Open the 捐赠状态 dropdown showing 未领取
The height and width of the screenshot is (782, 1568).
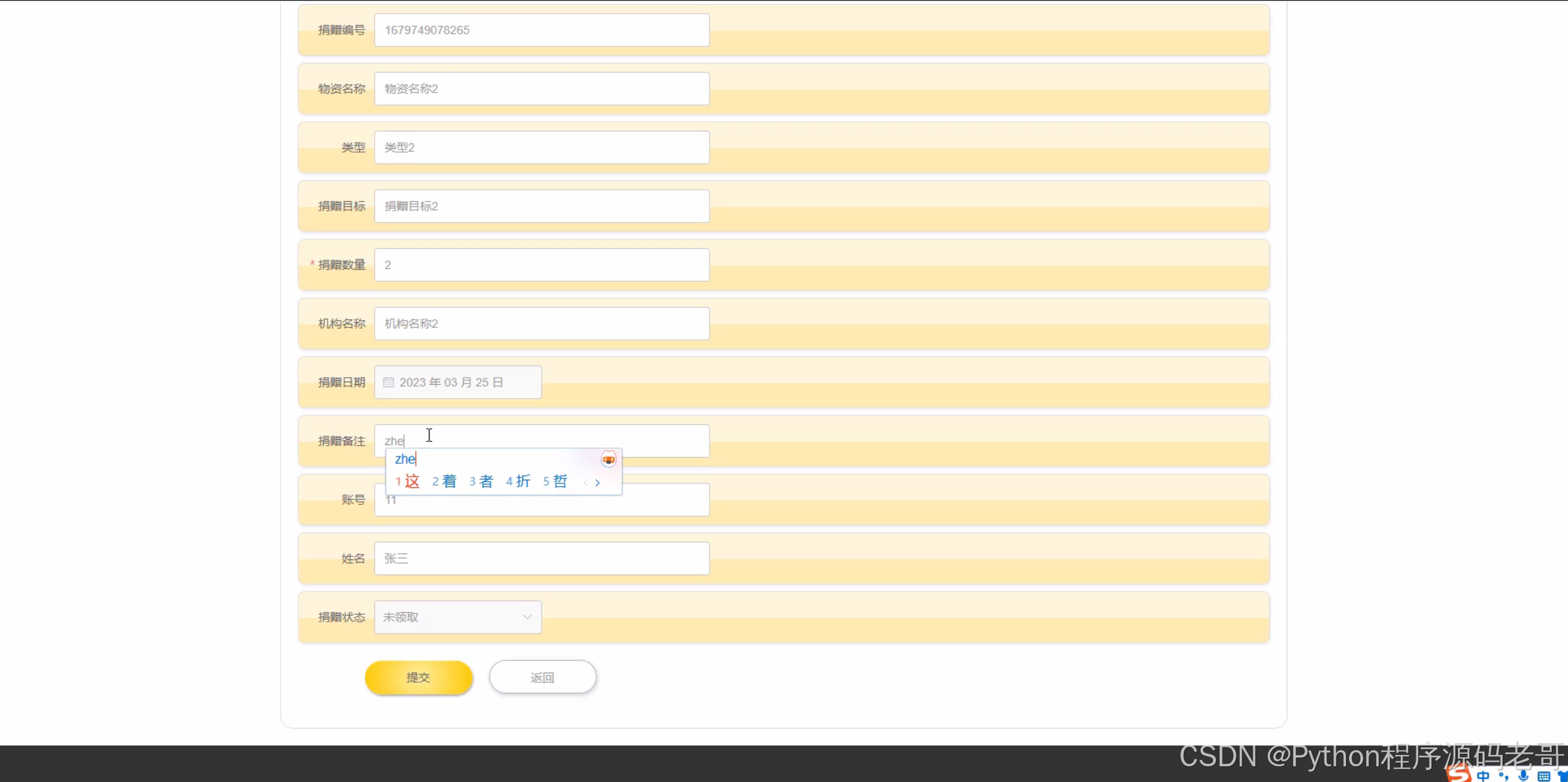[457, 617]
